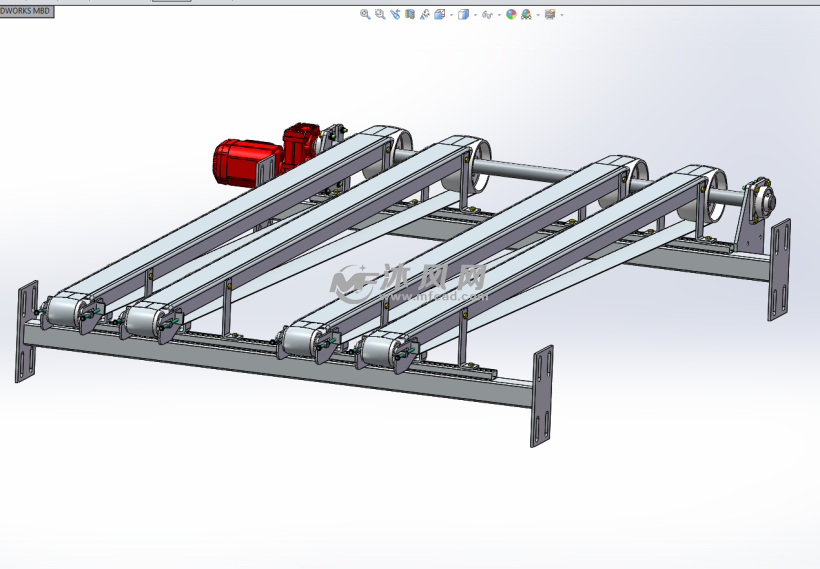Click the Zoom to Fit icon

[x=365, y=15]
